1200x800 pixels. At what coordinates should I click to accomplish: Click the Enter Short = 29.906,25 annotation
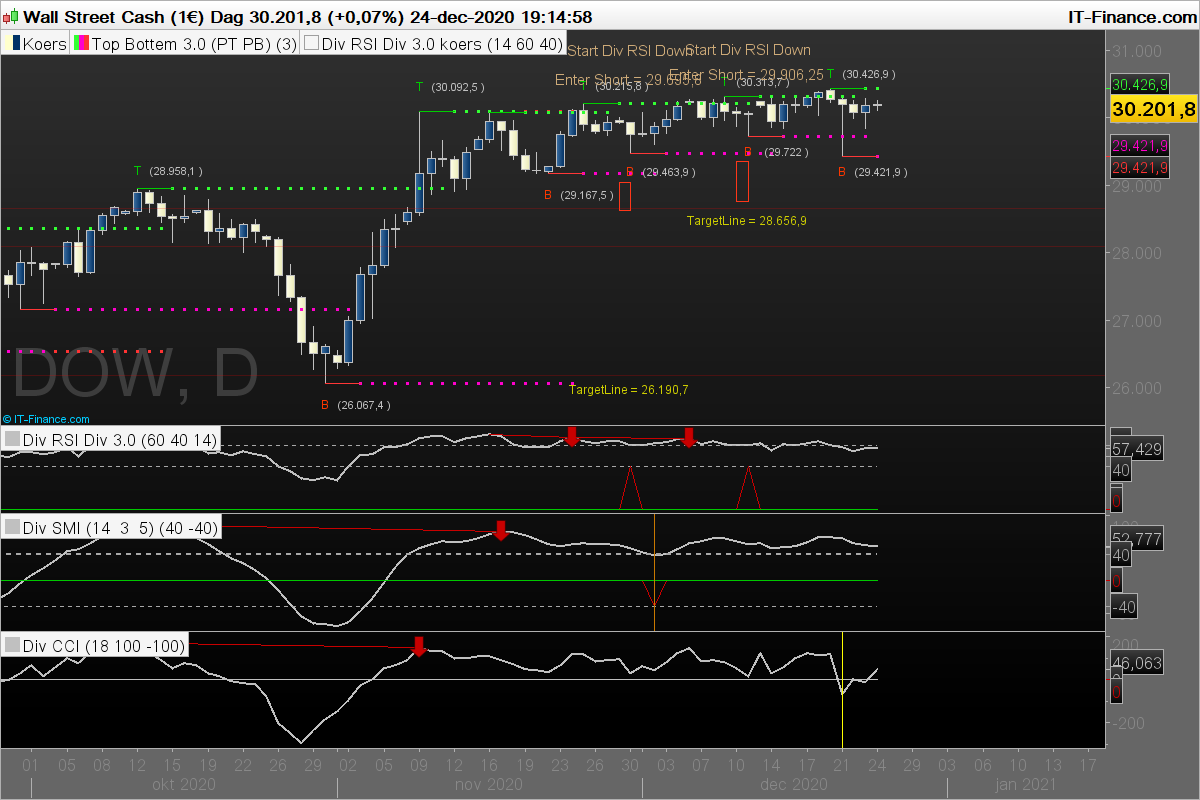746,74
